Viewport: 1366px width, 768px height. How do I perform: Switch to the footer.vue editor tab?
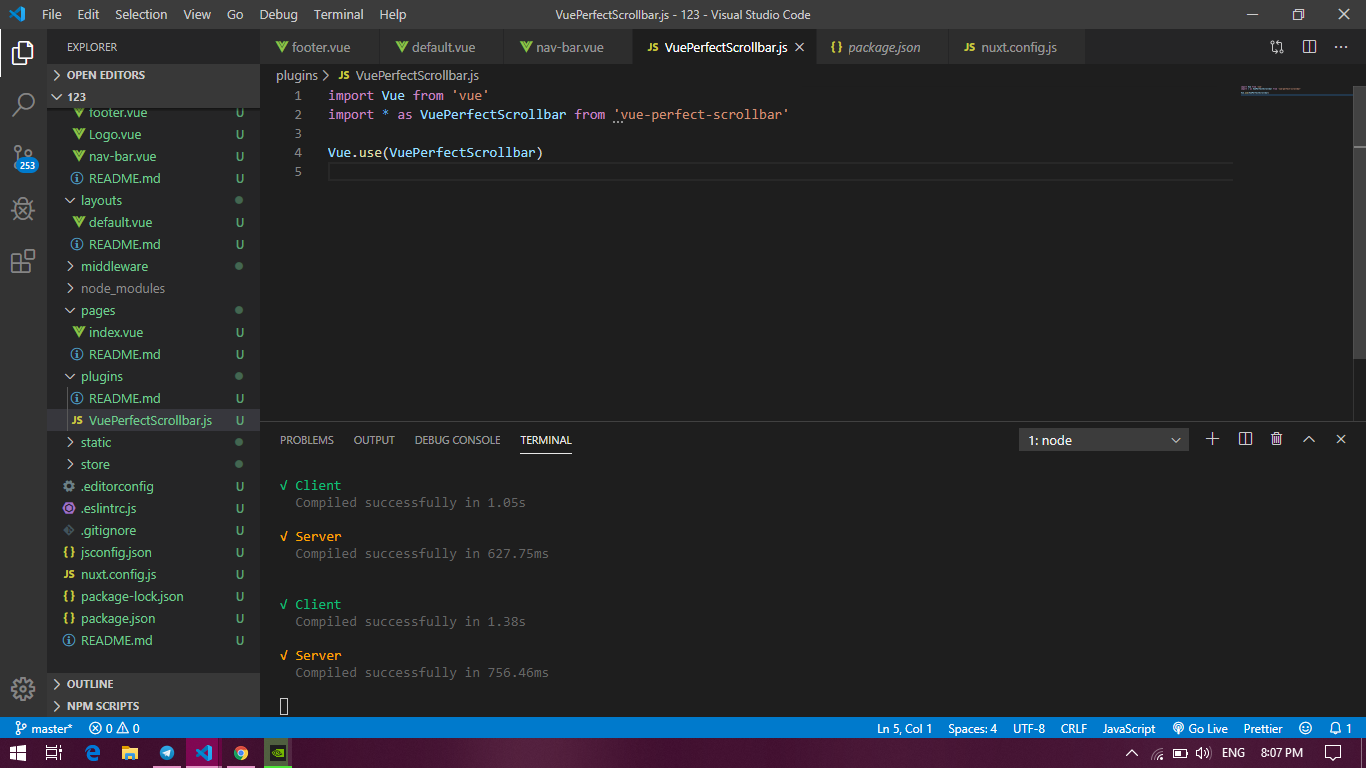(320, 47)
